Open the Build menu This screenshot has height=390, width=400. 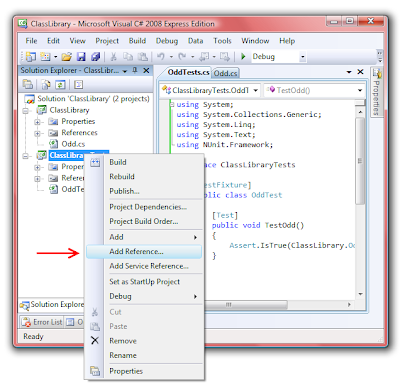pyautogui.click(x=137, y=41)
